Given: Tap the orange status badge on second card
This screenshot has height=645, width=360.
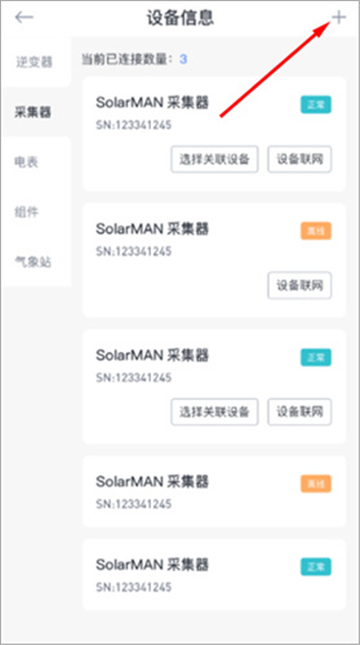Looking at the screenshot, I should 316,231.
